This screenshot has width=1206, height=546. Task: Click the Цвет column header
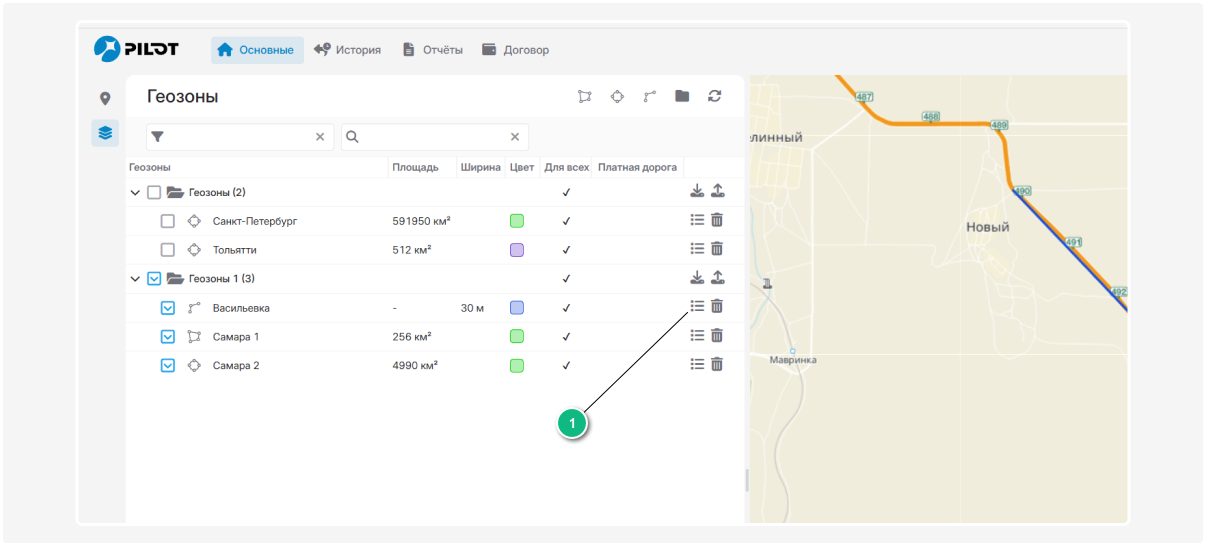[x=522, y=167]
